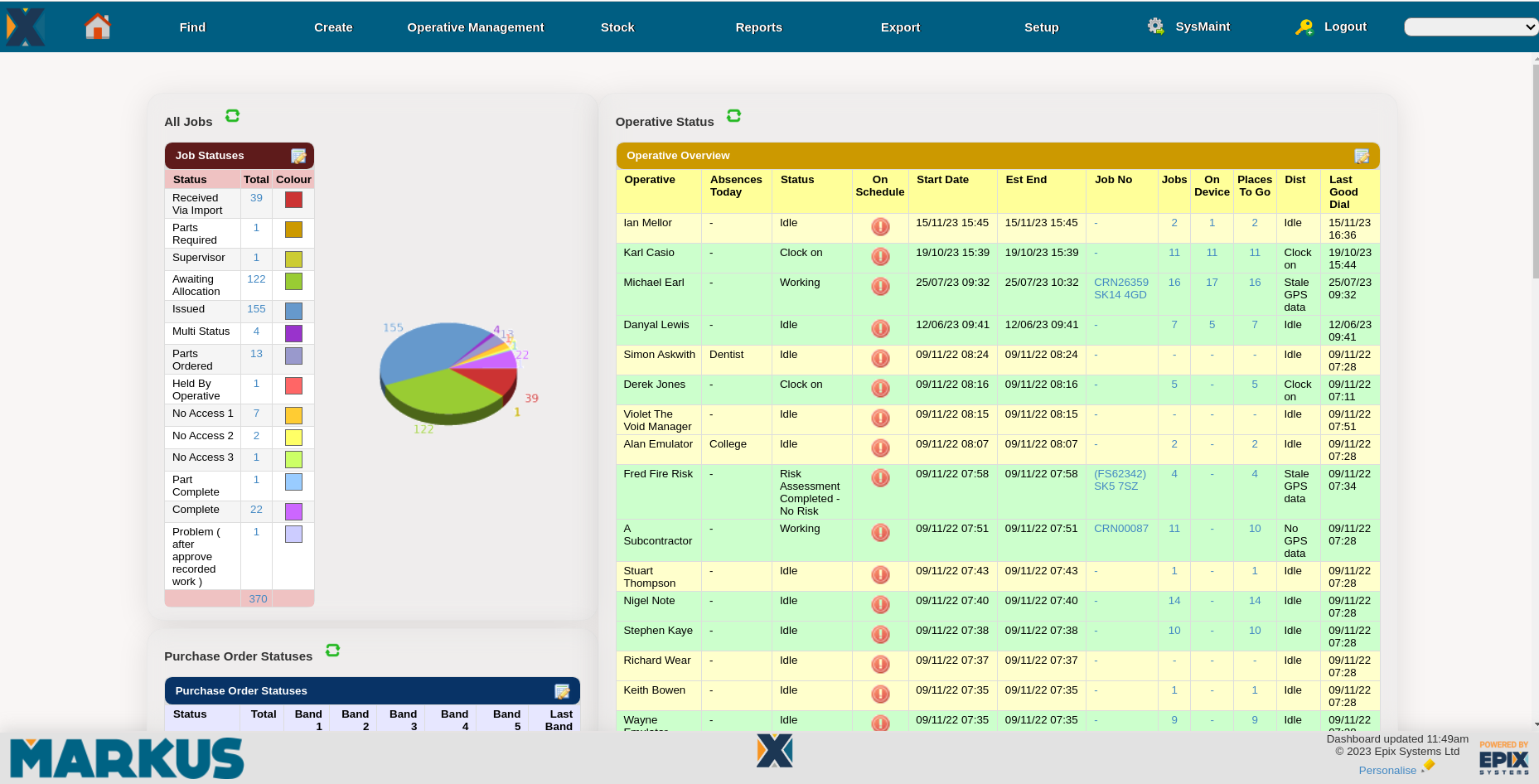1539x784 pixels.
Task: Open the Setup menu
Action: click(x=1042, y=27)
